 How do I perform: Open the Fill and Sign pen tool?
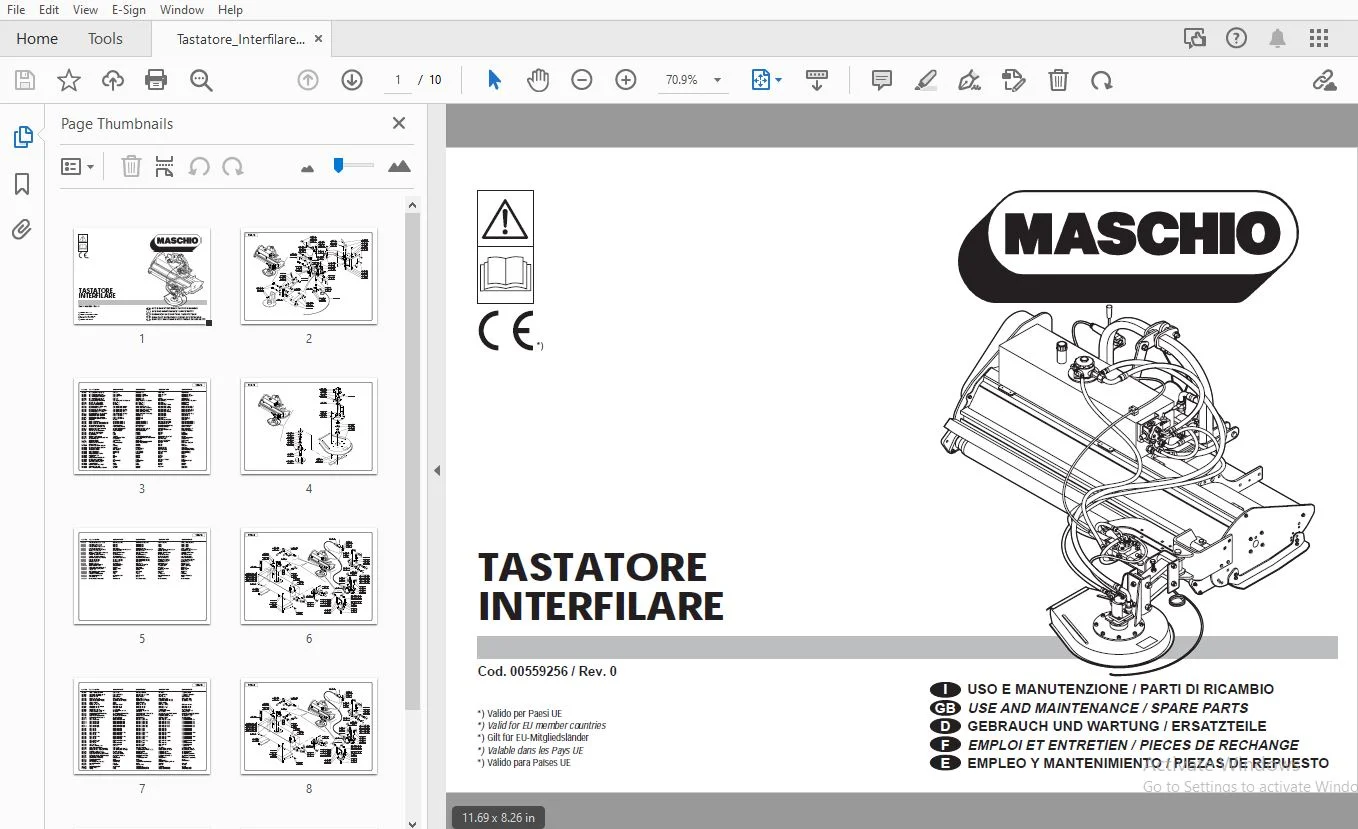[x=969, y=80]
